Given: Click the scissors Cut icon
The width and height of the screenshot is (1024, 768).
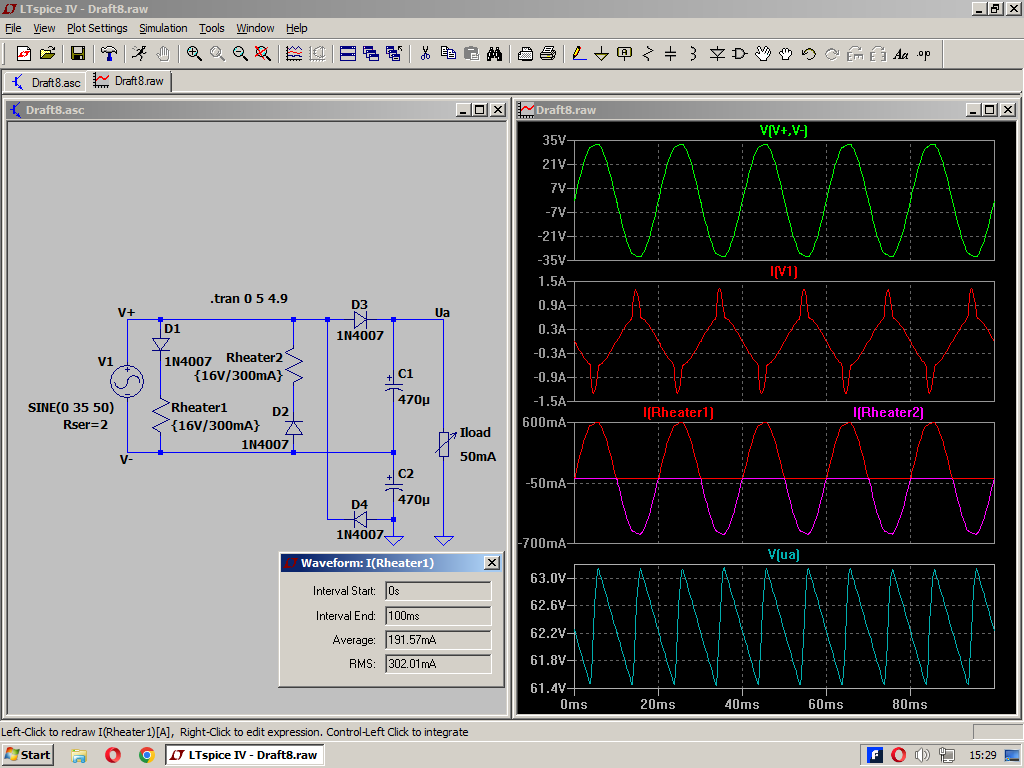Looking at the screenshot, I should coord(425,54).
